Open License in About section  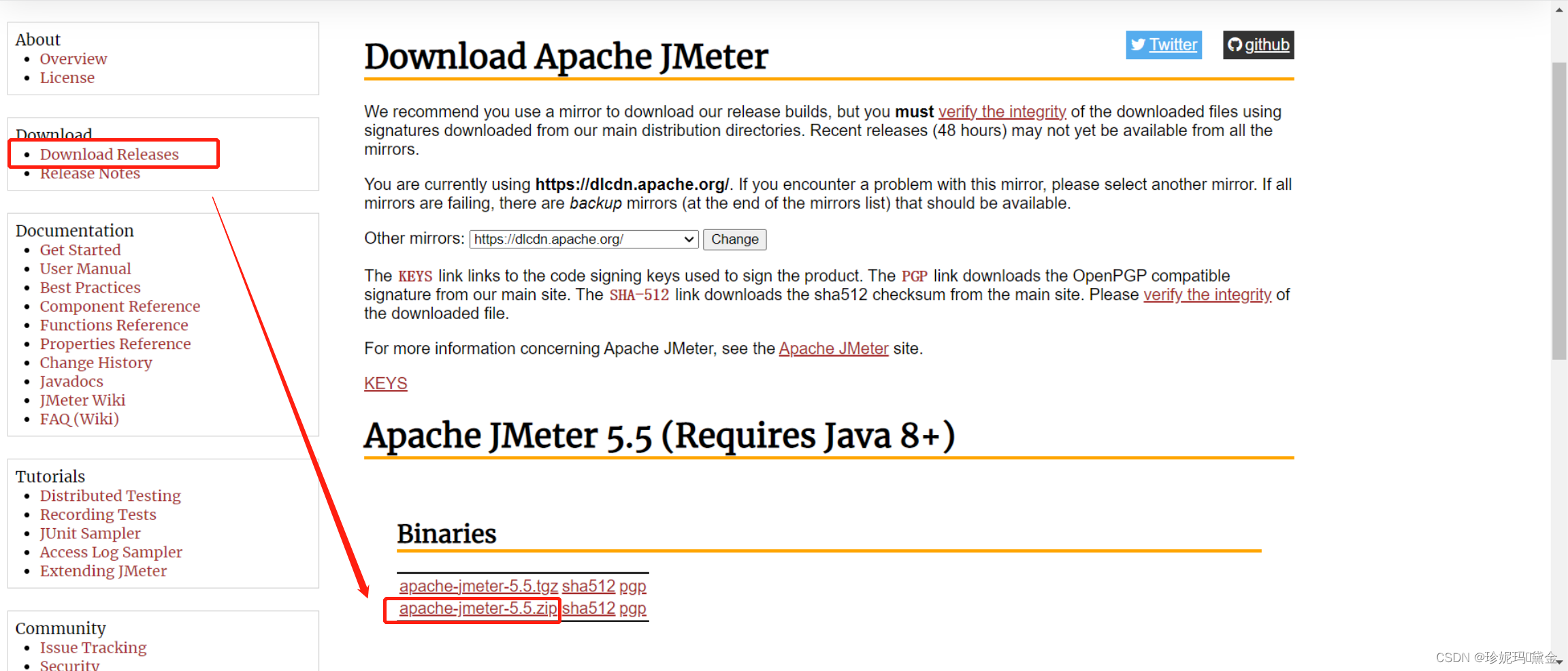click(67, 78)
